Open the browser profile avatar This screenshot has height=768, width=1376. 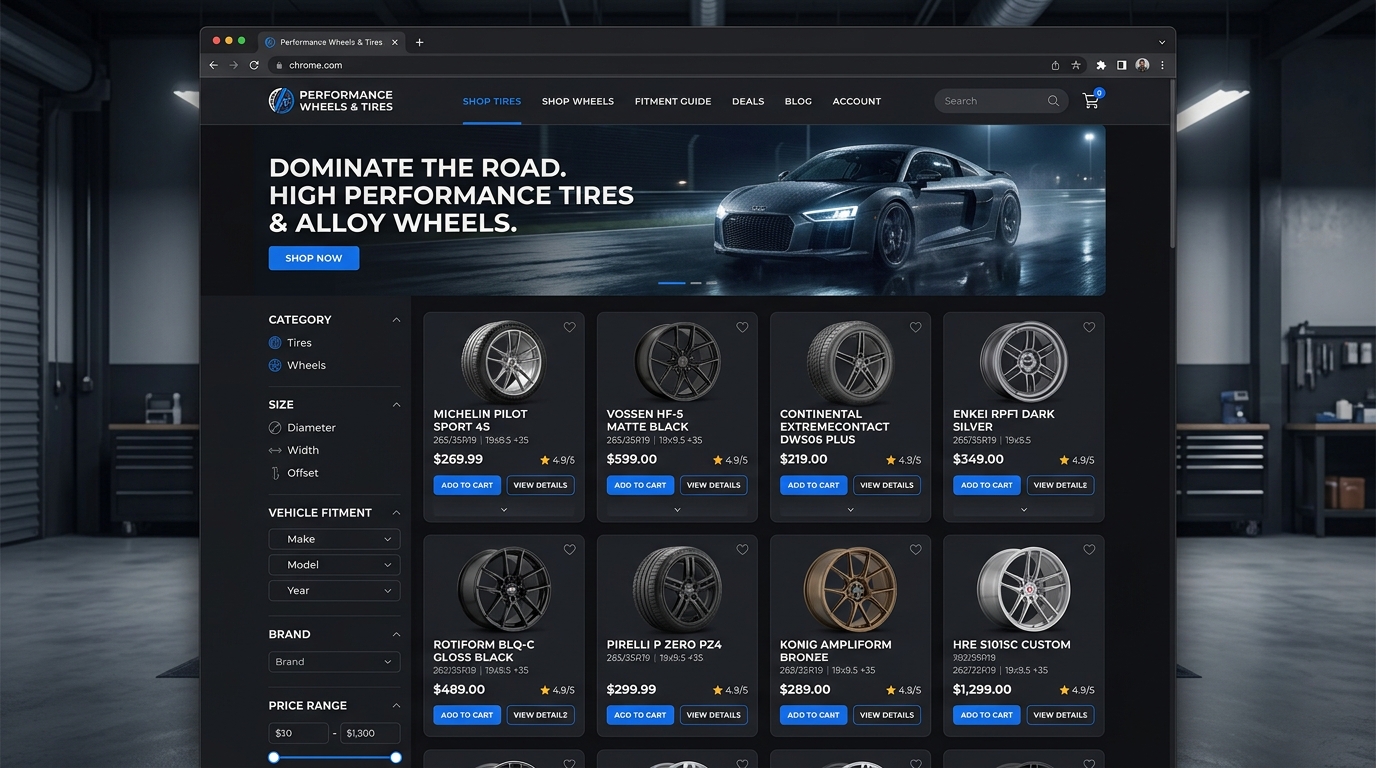(1142, 65)
